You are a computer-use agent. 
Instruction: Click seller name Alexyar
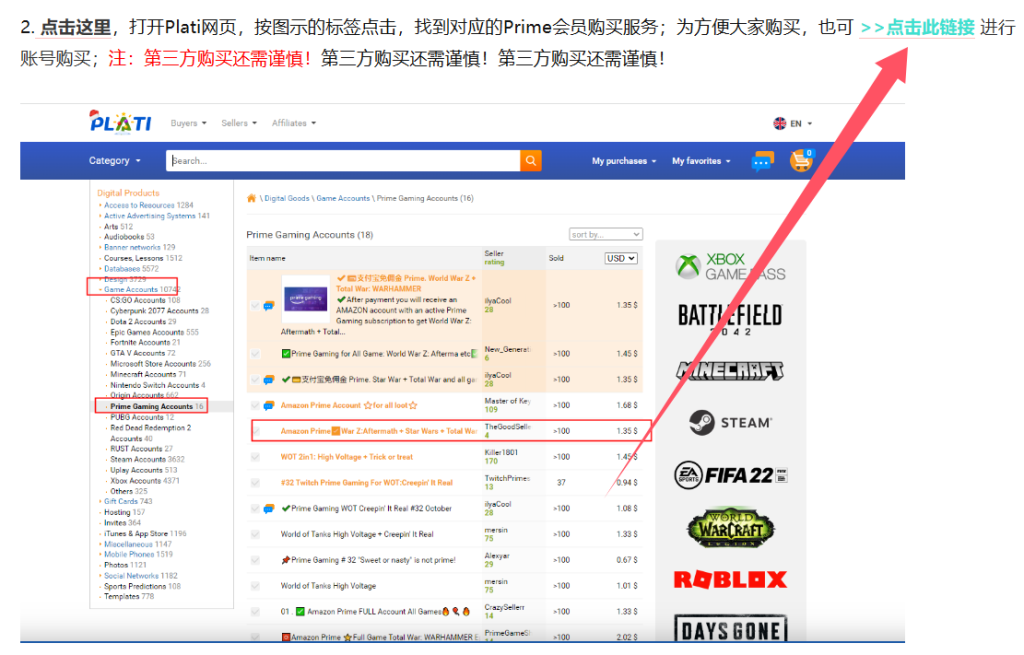[497, 556]
